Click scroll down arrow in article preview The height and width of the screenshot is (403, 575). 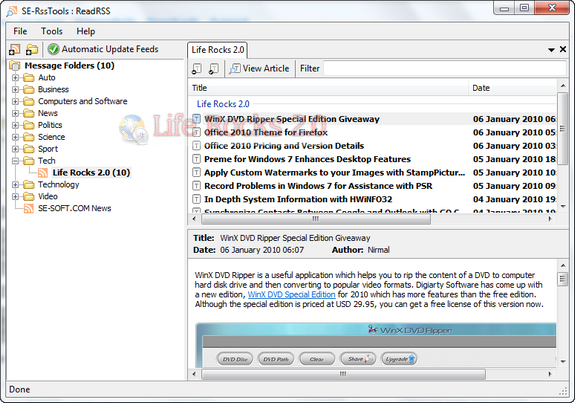[563, 362]
